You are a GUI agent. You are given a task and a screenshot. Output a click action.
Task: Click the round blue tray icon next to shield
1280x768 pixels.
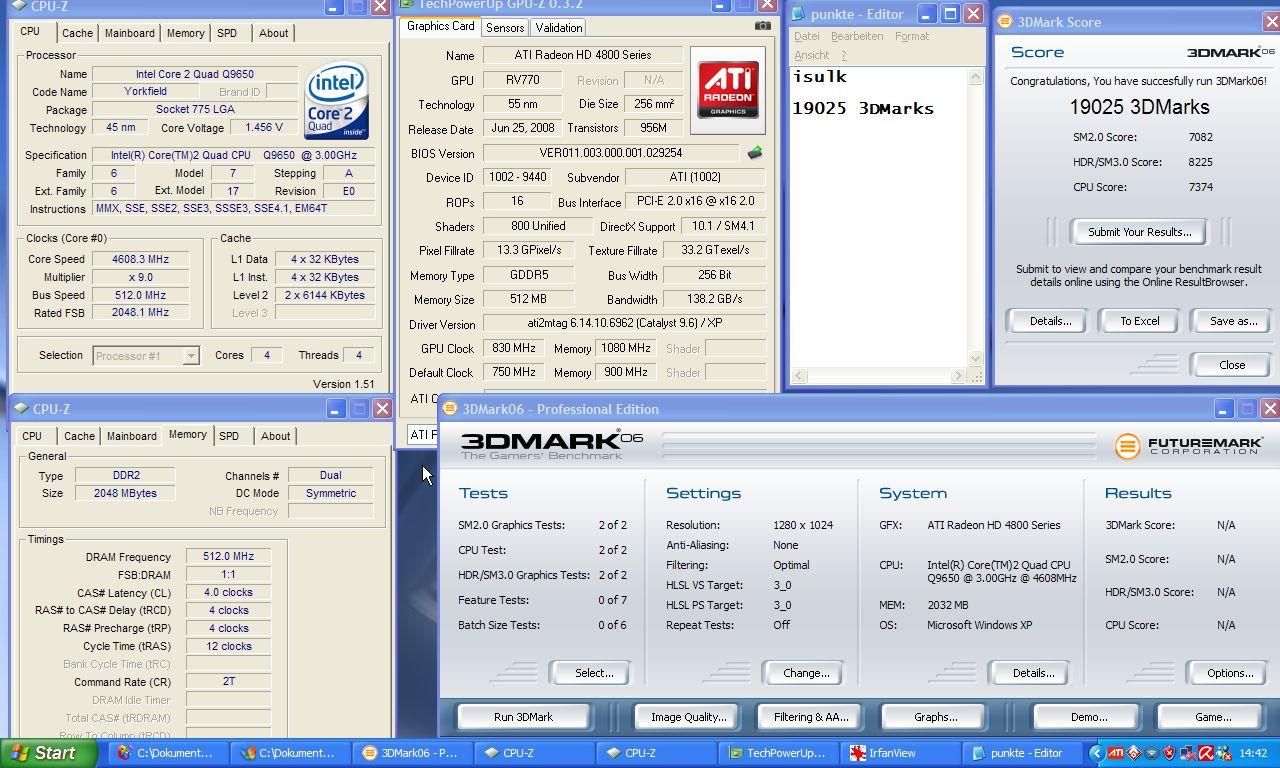(x=1151, y=753)
